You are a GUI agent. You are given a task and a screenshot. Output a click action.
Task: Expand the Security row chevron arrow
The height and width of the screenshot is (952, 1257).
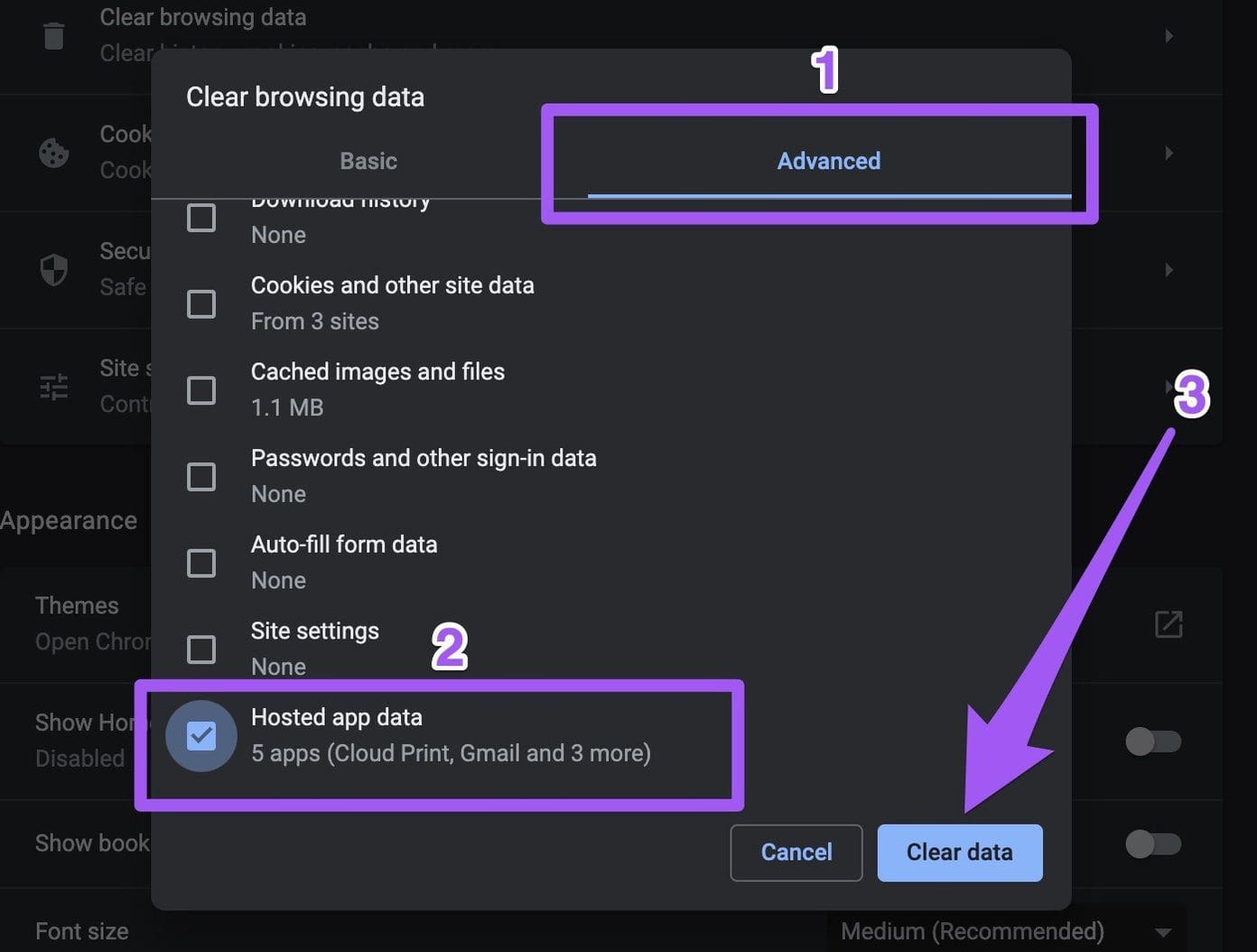(x=1169, y=269)
